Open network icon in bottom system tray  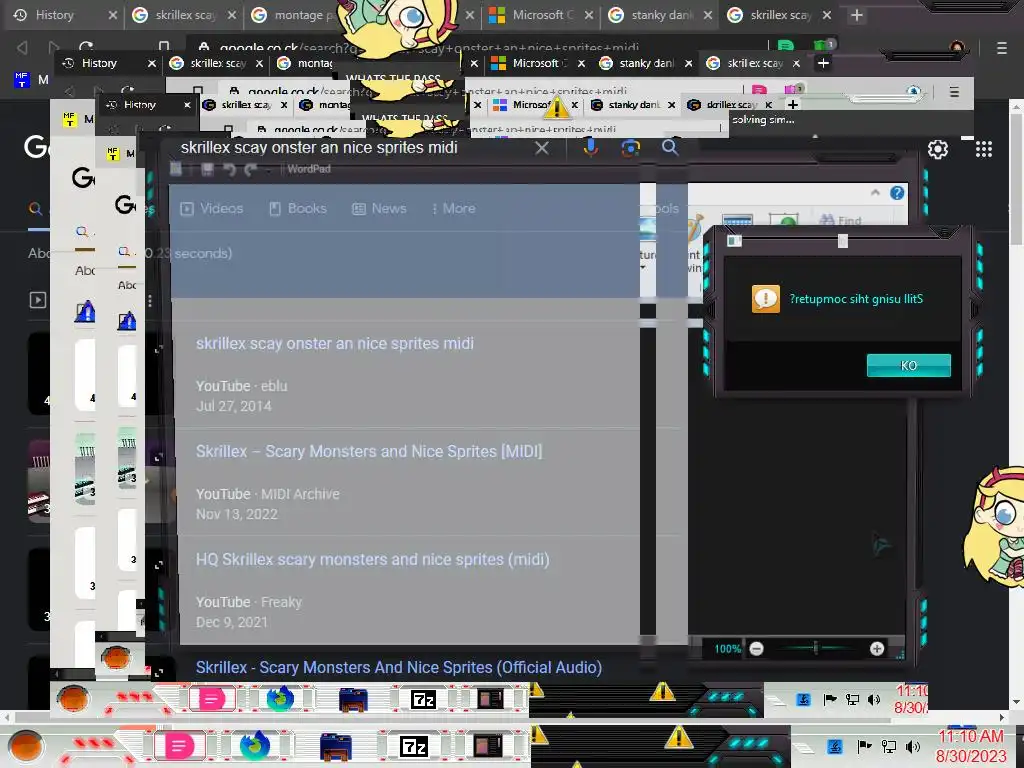(889, 746)
